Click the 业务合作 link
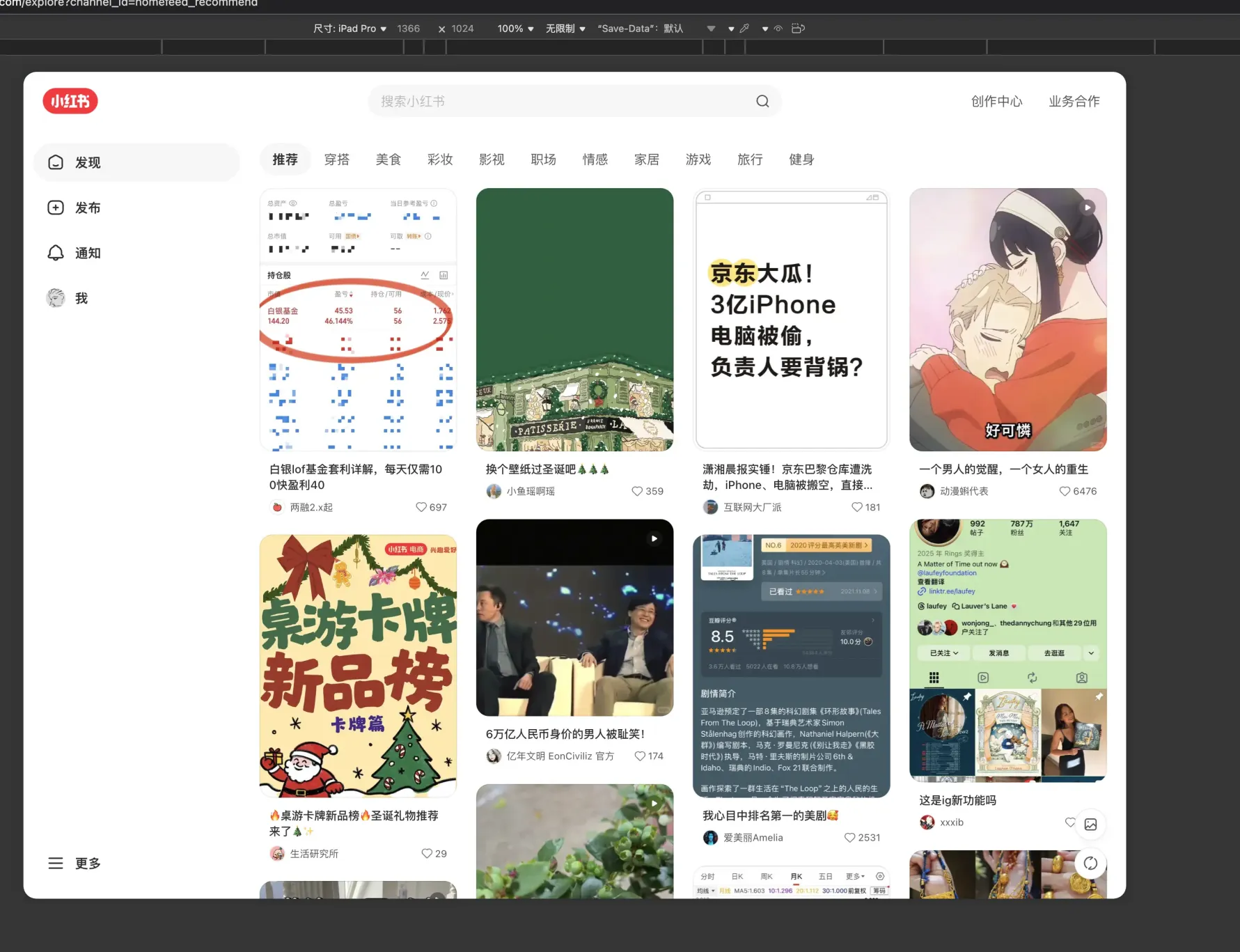Image resolution: width=1240 pixels, height=952 pixels. pos(1074,101)
